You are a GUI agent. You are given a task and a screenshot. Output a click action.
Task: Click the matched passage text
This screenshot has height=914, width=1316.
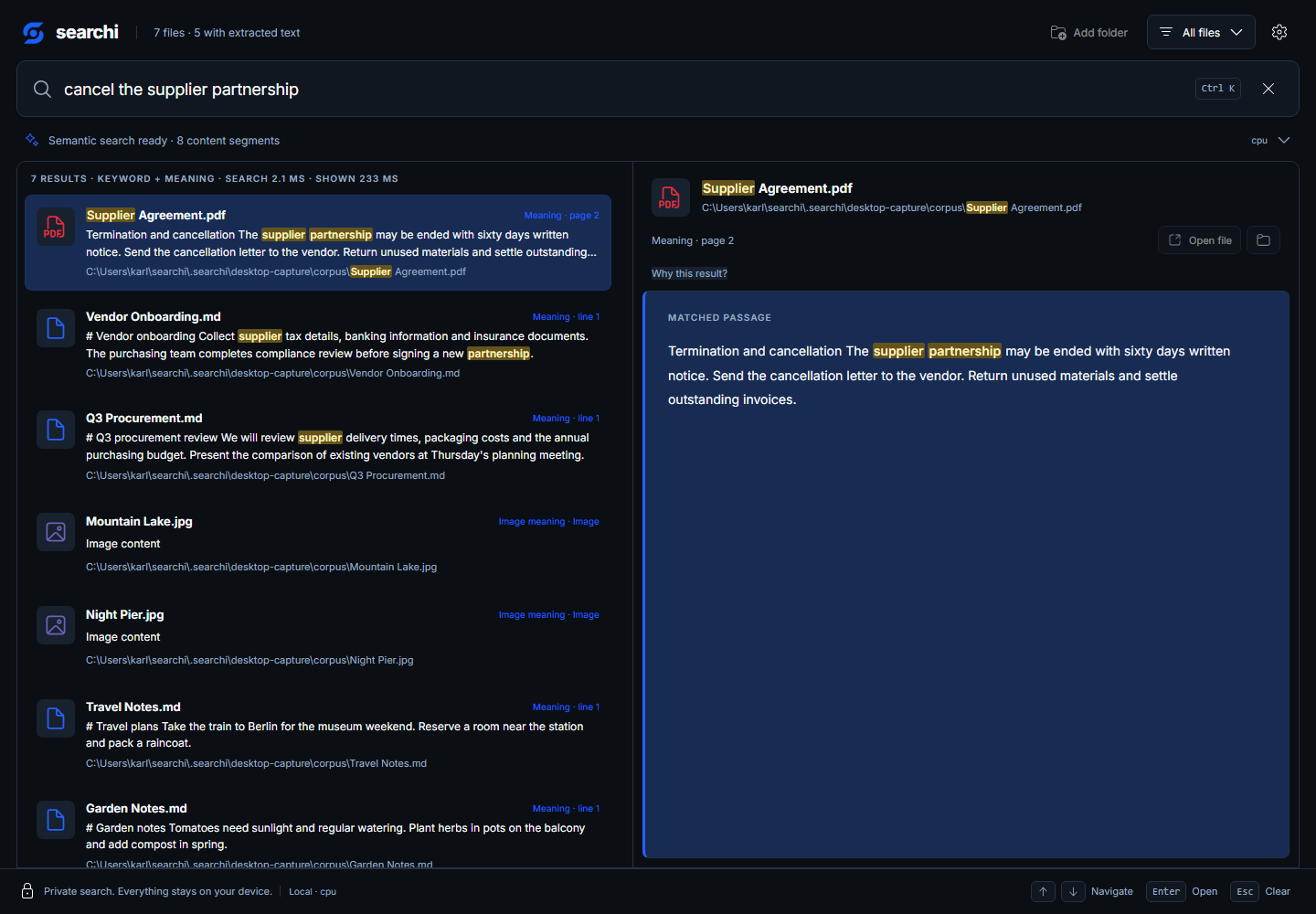tap(950, 376)
